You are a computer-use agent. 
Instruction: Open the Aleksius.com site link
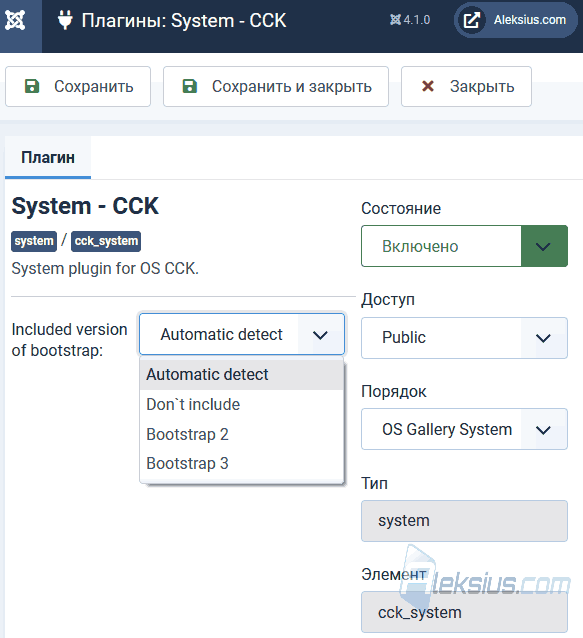tap(515, 20)
